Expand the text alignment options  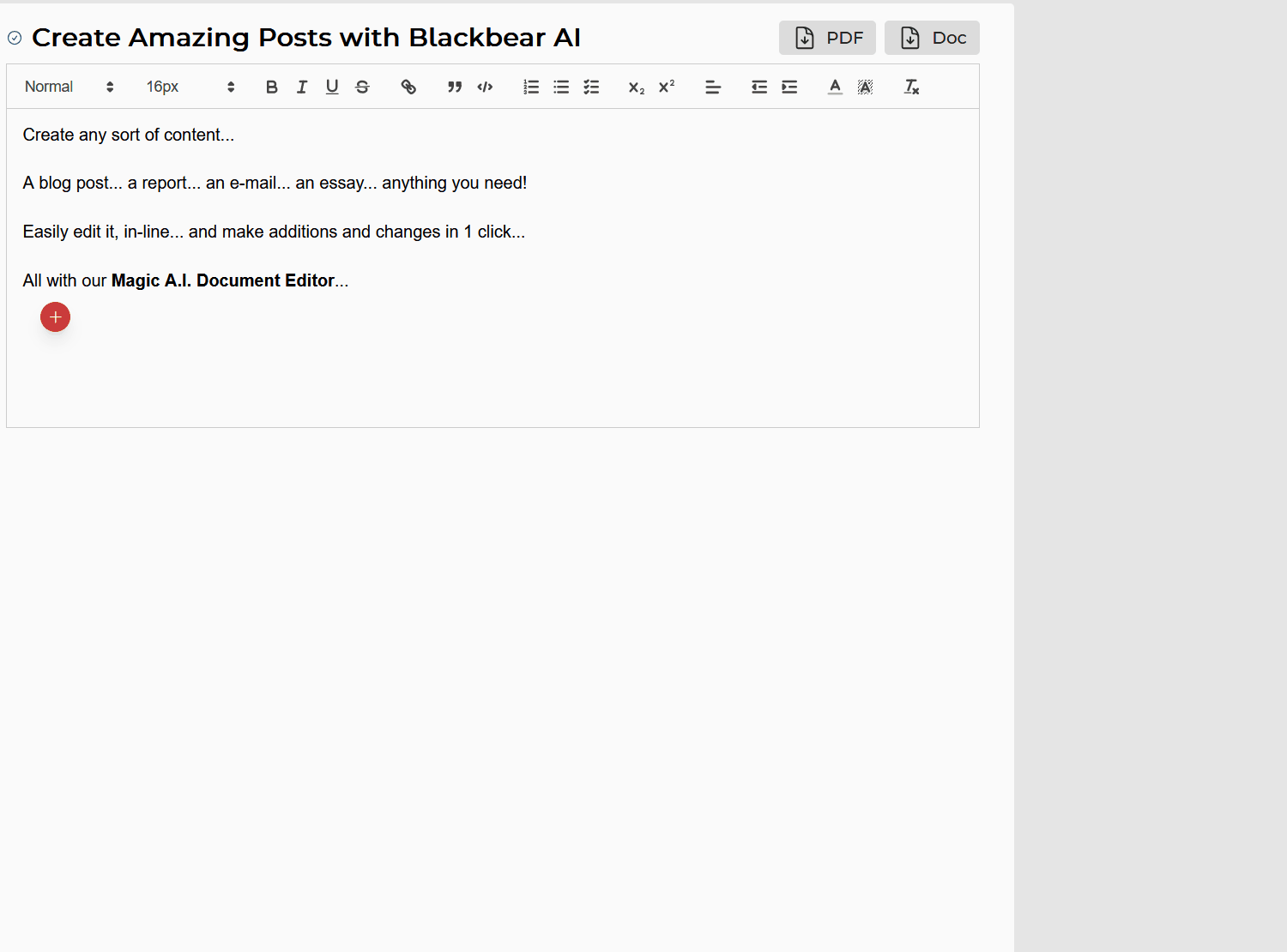point(713,87)
